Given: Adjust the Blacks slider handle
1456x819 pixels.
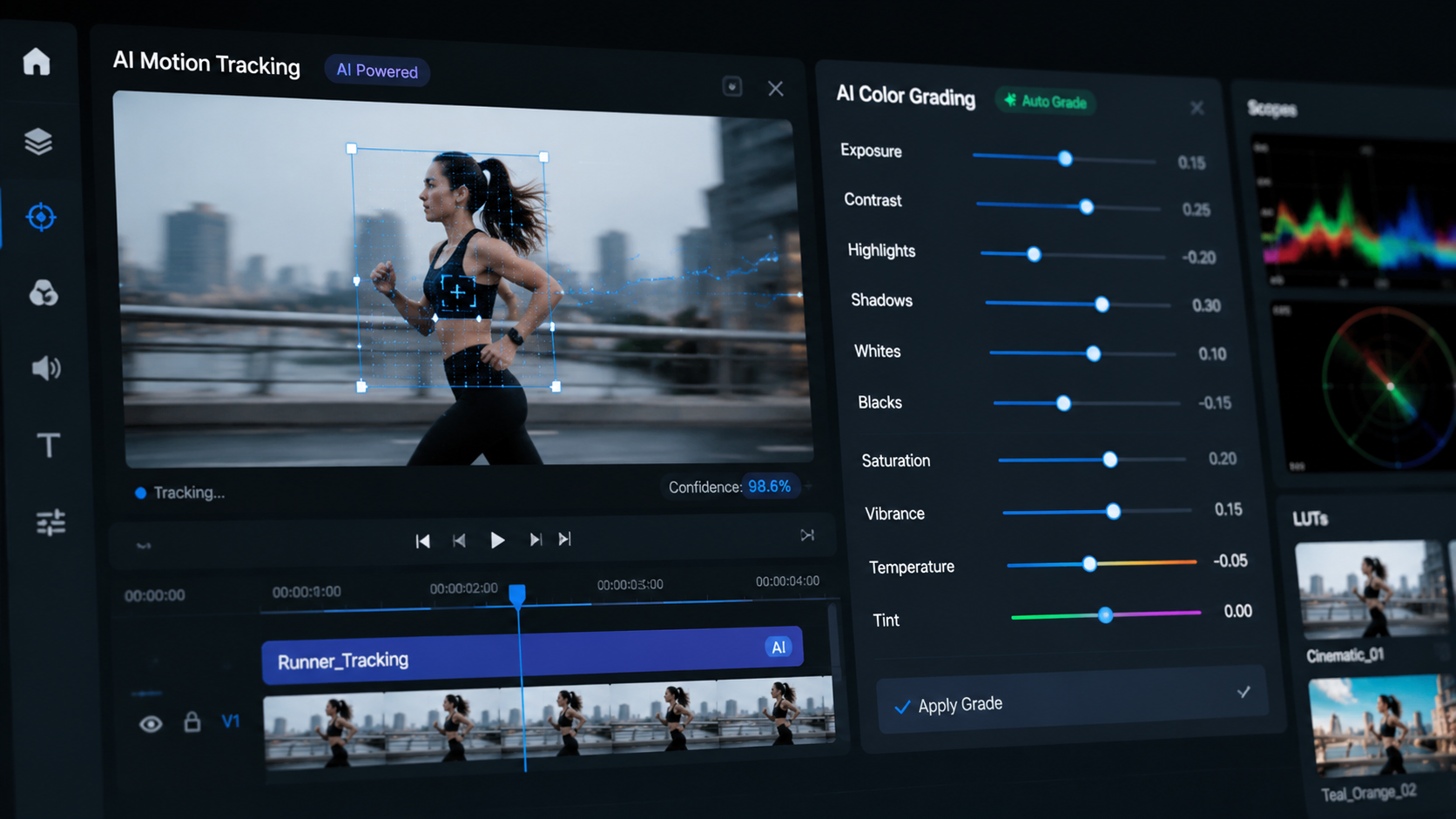Looking at the screenshot, I should tap(1063, 403).
